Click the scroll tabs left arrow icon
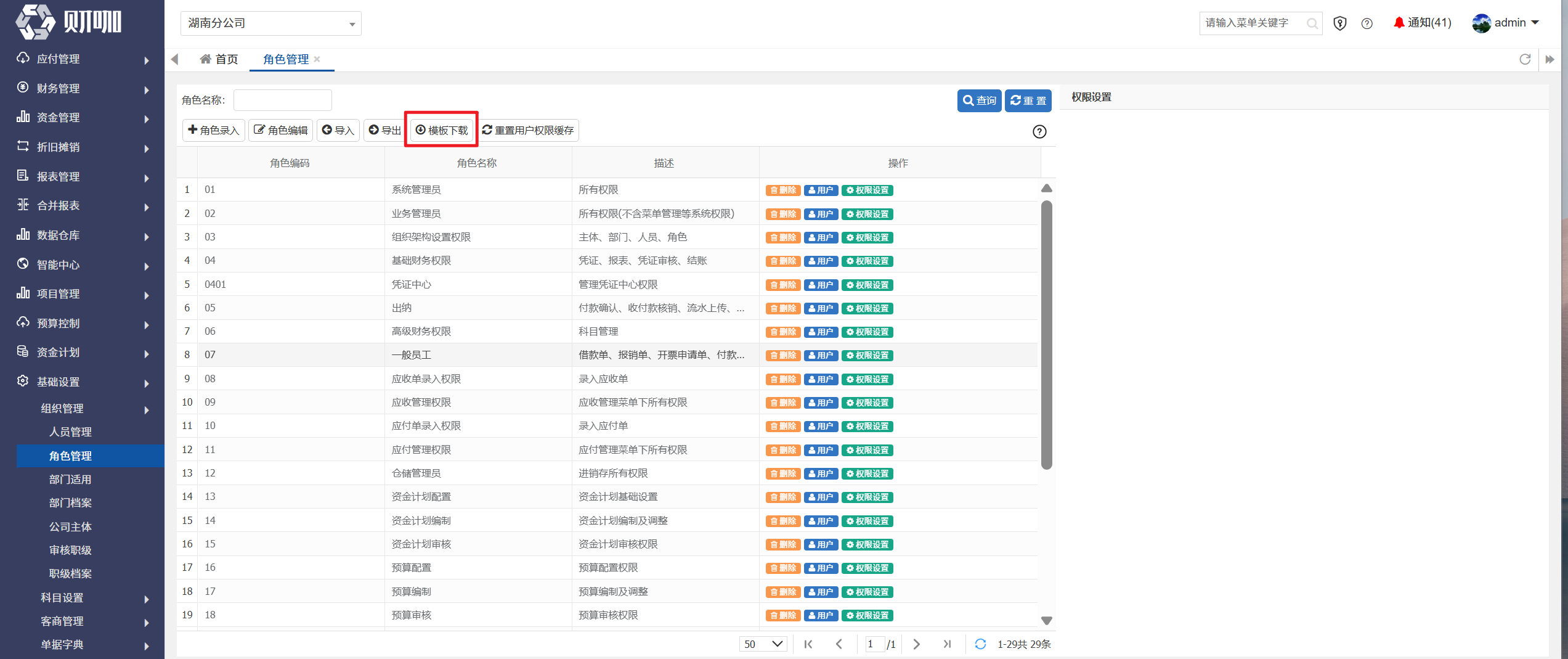 coord(174,59)
